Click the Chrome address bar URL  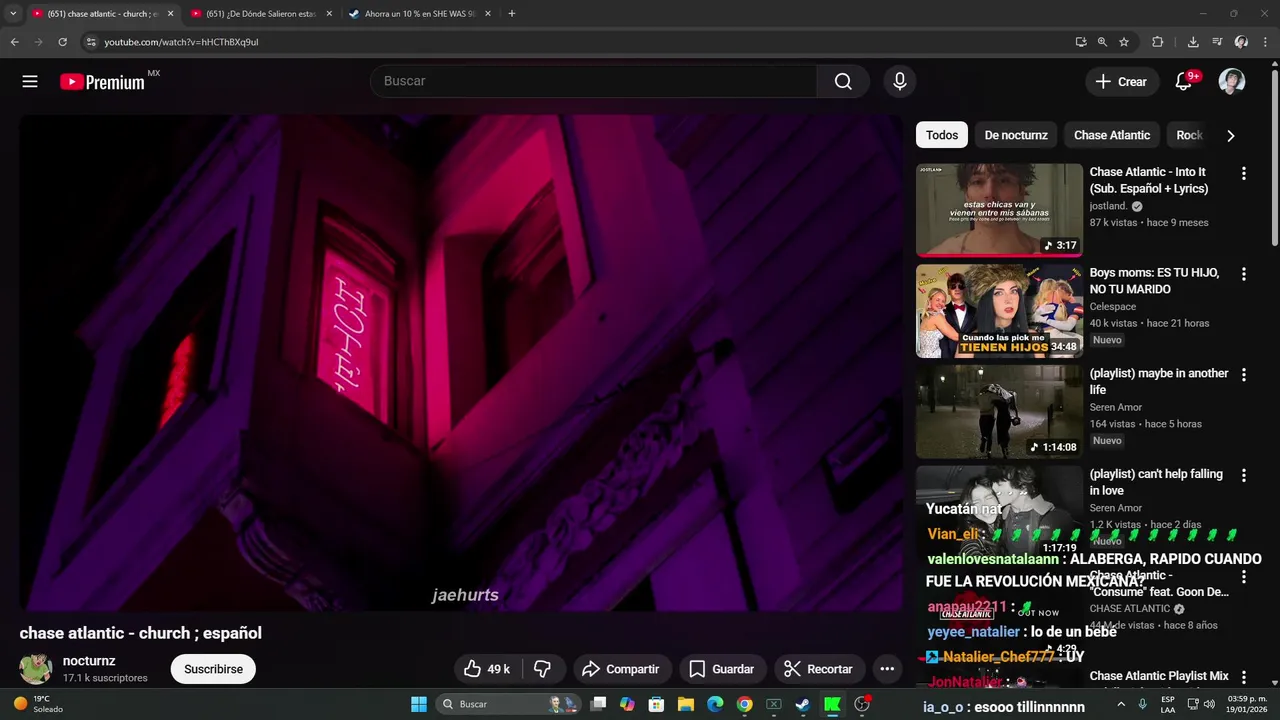coord(181,42)
